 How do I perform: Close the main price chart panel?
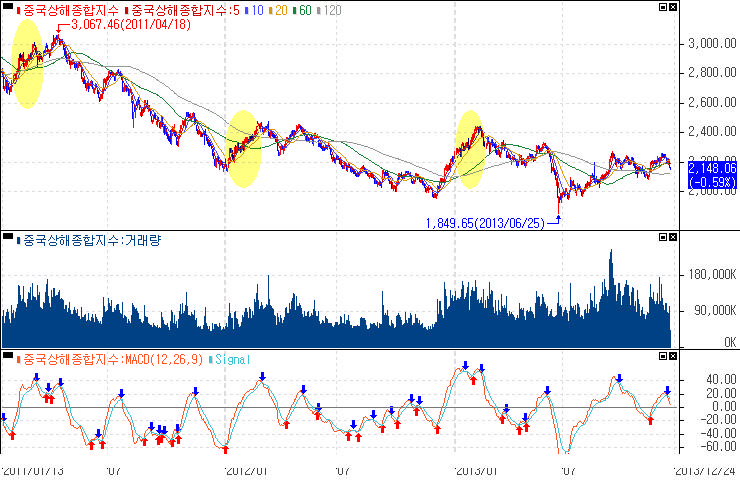click(x=673, y=7)
